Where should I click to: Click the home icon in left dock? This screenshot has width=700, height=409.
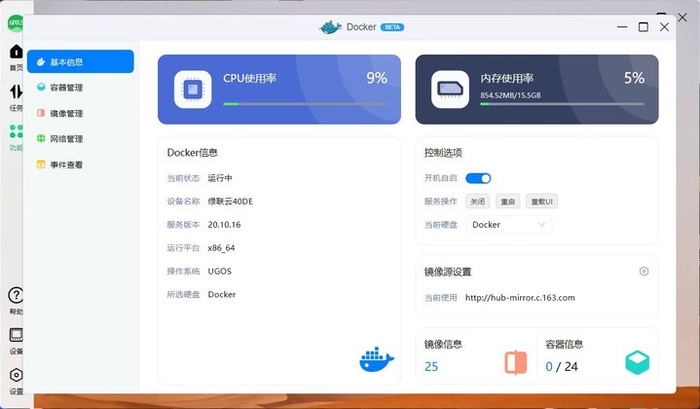pos(16,52)
